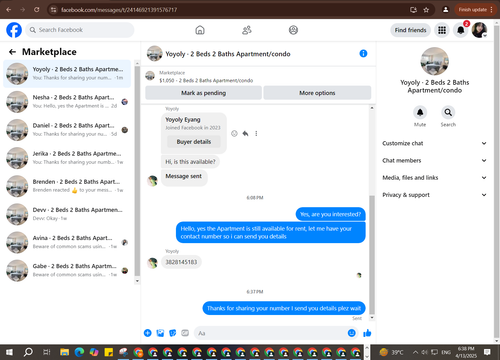Go back using the Marketplace back arrow
The image size is (500, 360).
tap(12, 52)
